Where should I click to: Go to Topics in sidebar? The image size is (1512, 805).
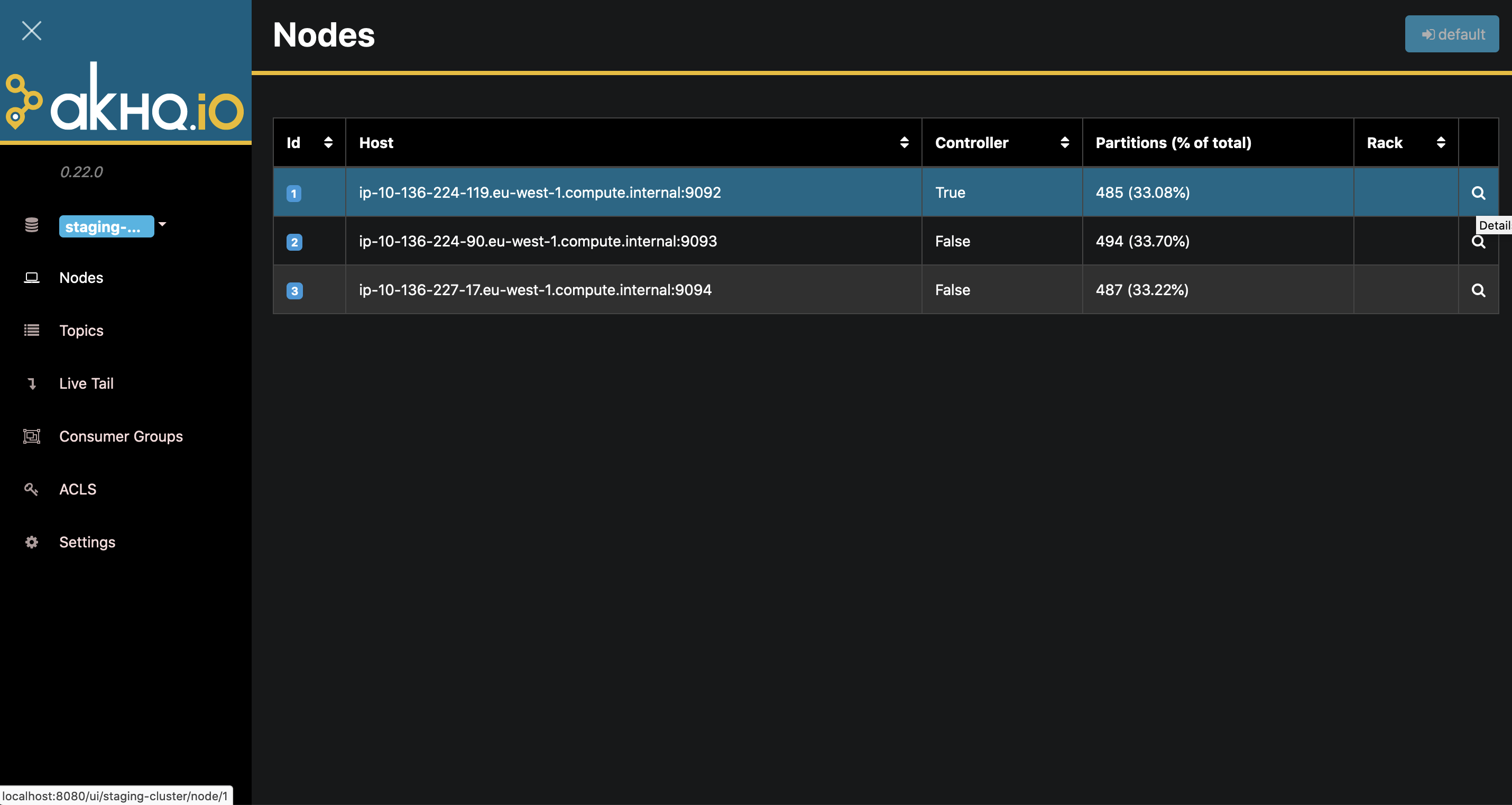tap(81, 331)
